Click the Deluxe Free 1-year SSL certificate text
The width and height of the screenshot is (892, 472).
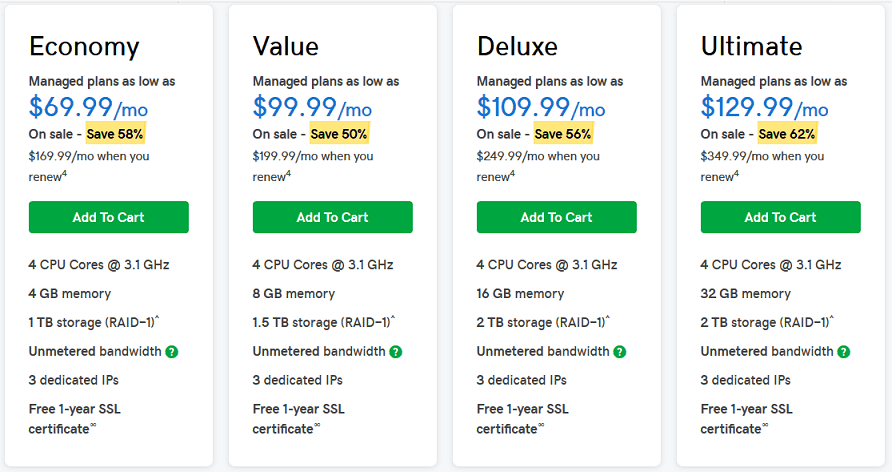[x=523, y=419]
